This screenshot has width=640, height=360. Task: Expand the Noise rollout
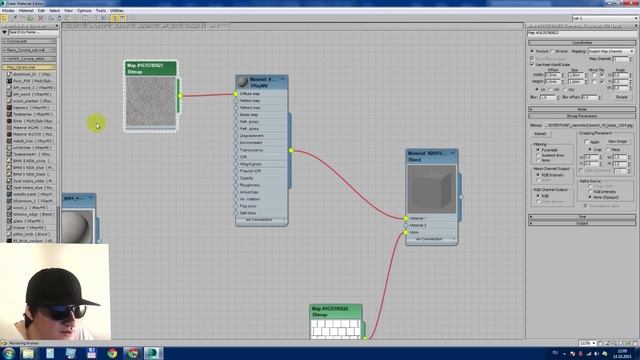click(582, 109)
